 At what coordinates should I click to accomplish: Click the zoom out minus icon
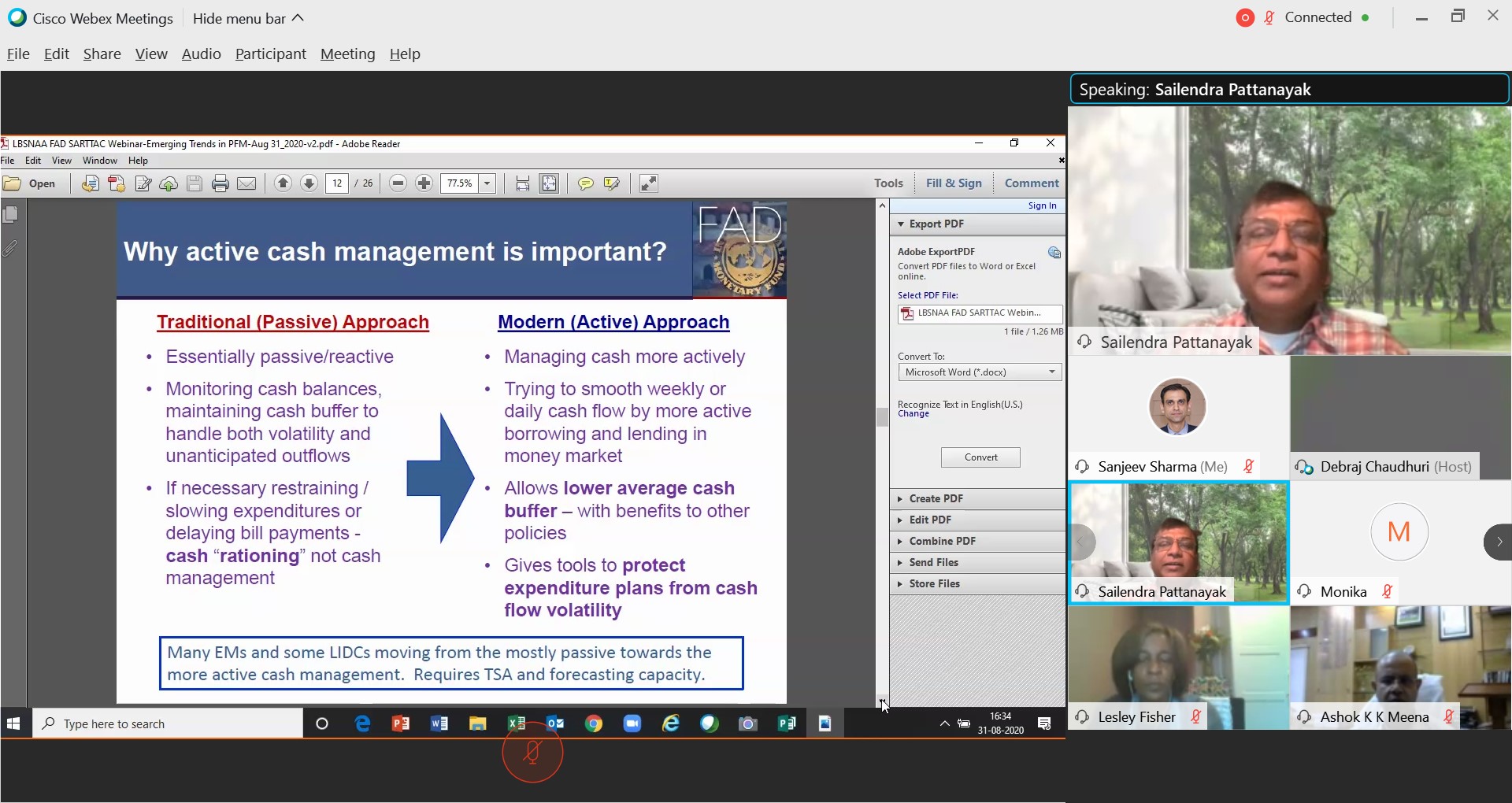click(398, 183)
